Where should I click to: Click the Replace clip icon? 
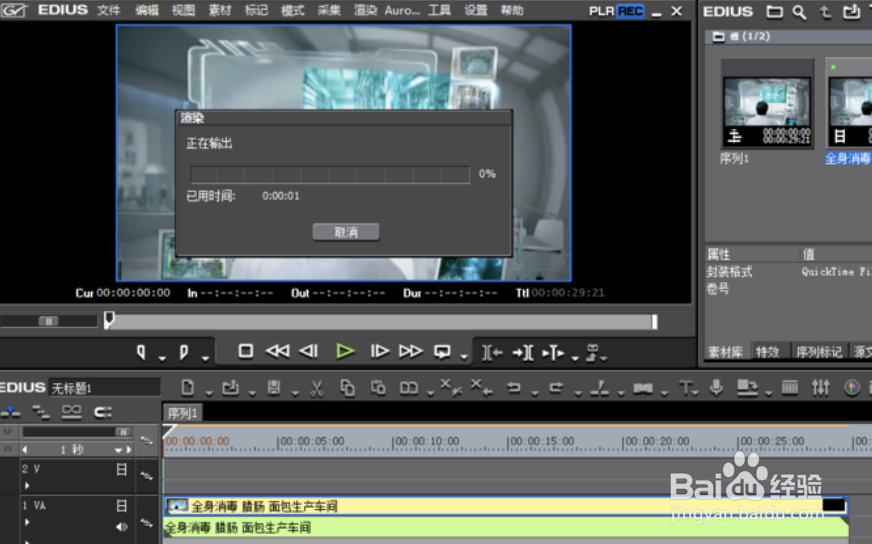(409, 388)
